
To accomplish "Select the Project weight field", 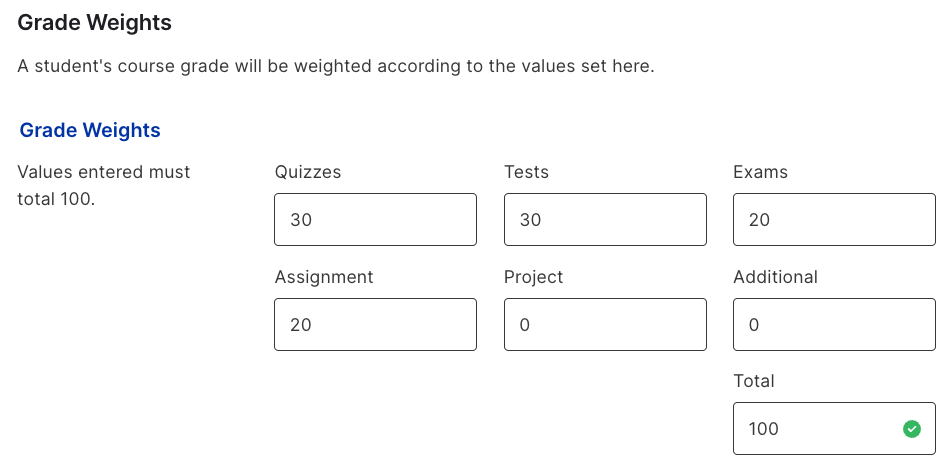I will (x=605, y=324).
